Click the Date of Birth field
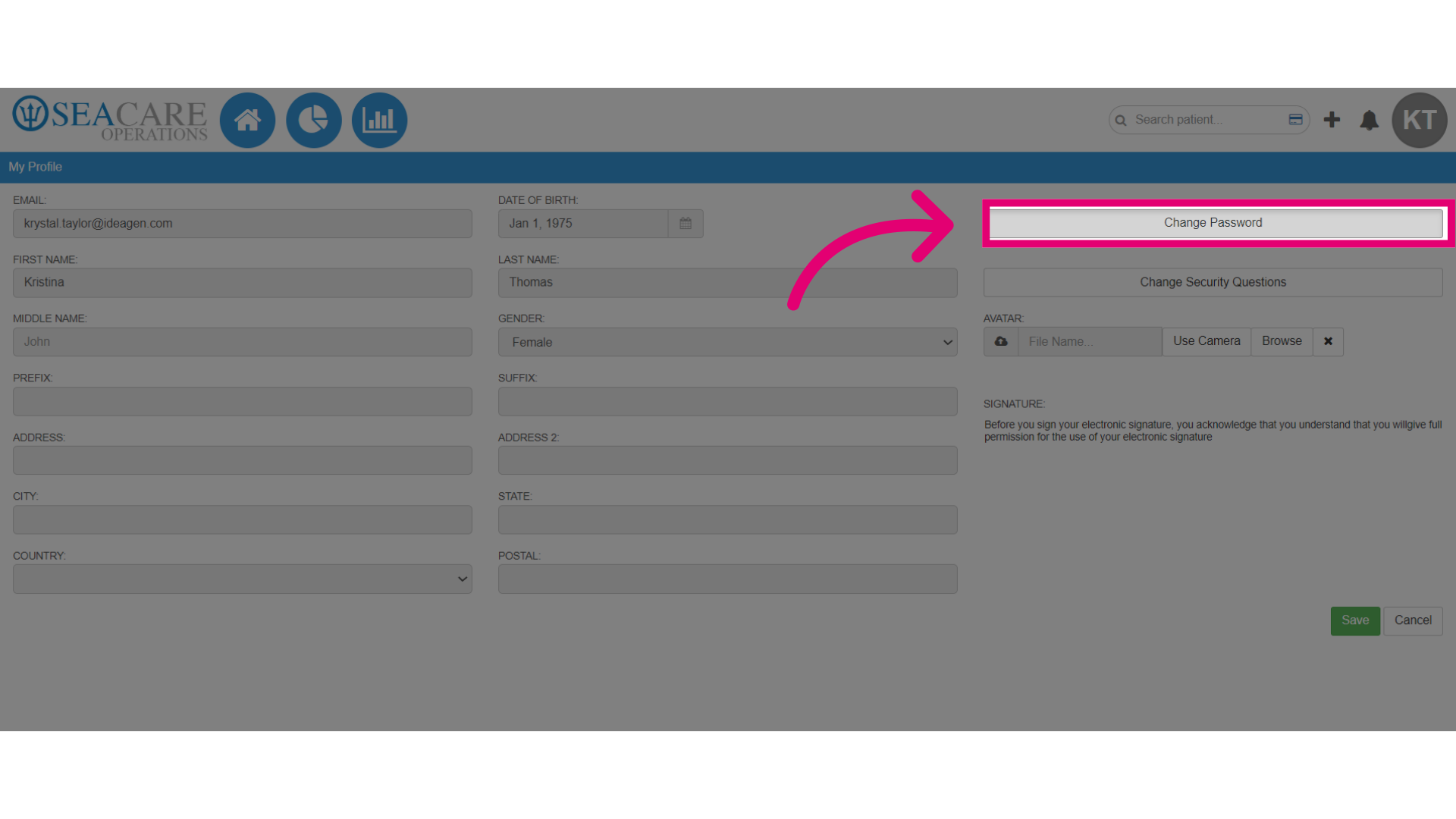 pos(583,224)
